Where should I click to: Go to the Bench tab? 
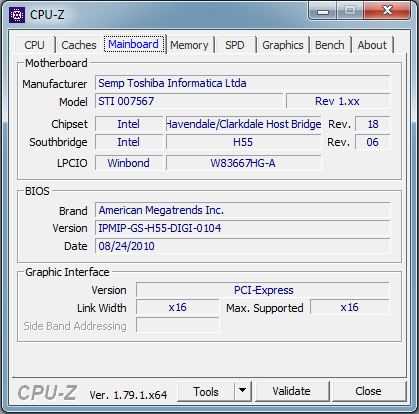pos(330,45)
